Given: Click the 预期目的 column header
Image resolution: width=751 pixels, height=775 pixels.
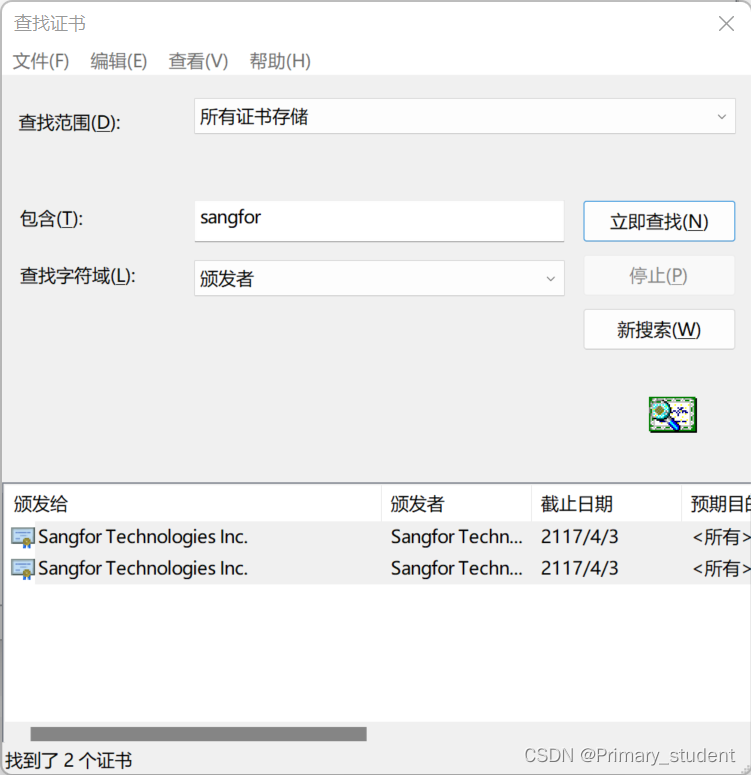Looking at the screenshot, I should click(716, 504).
